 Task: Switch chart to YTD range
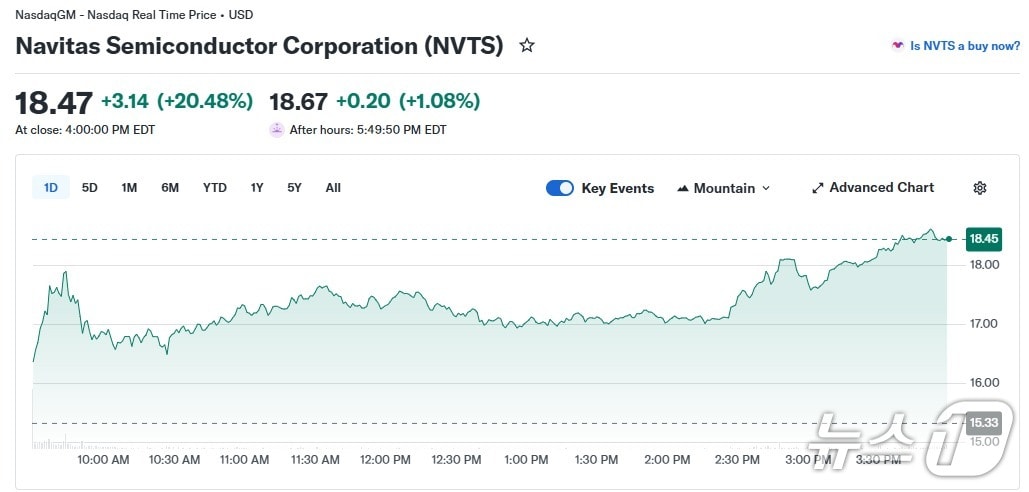[215, 188]
